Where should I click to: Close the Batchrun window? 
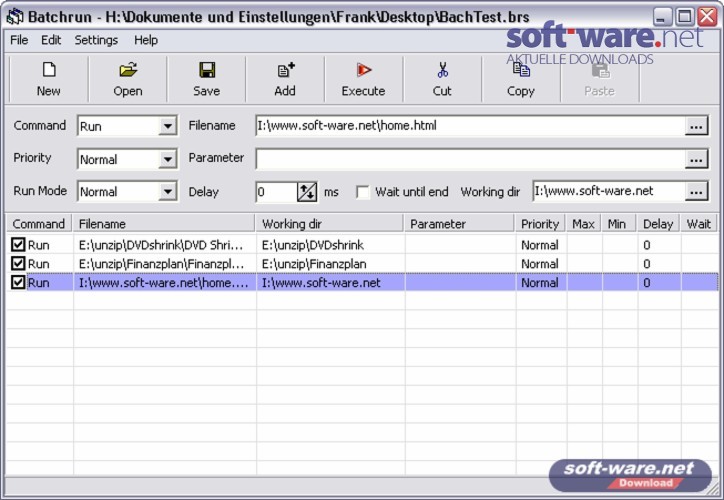(x=707, y=17)
